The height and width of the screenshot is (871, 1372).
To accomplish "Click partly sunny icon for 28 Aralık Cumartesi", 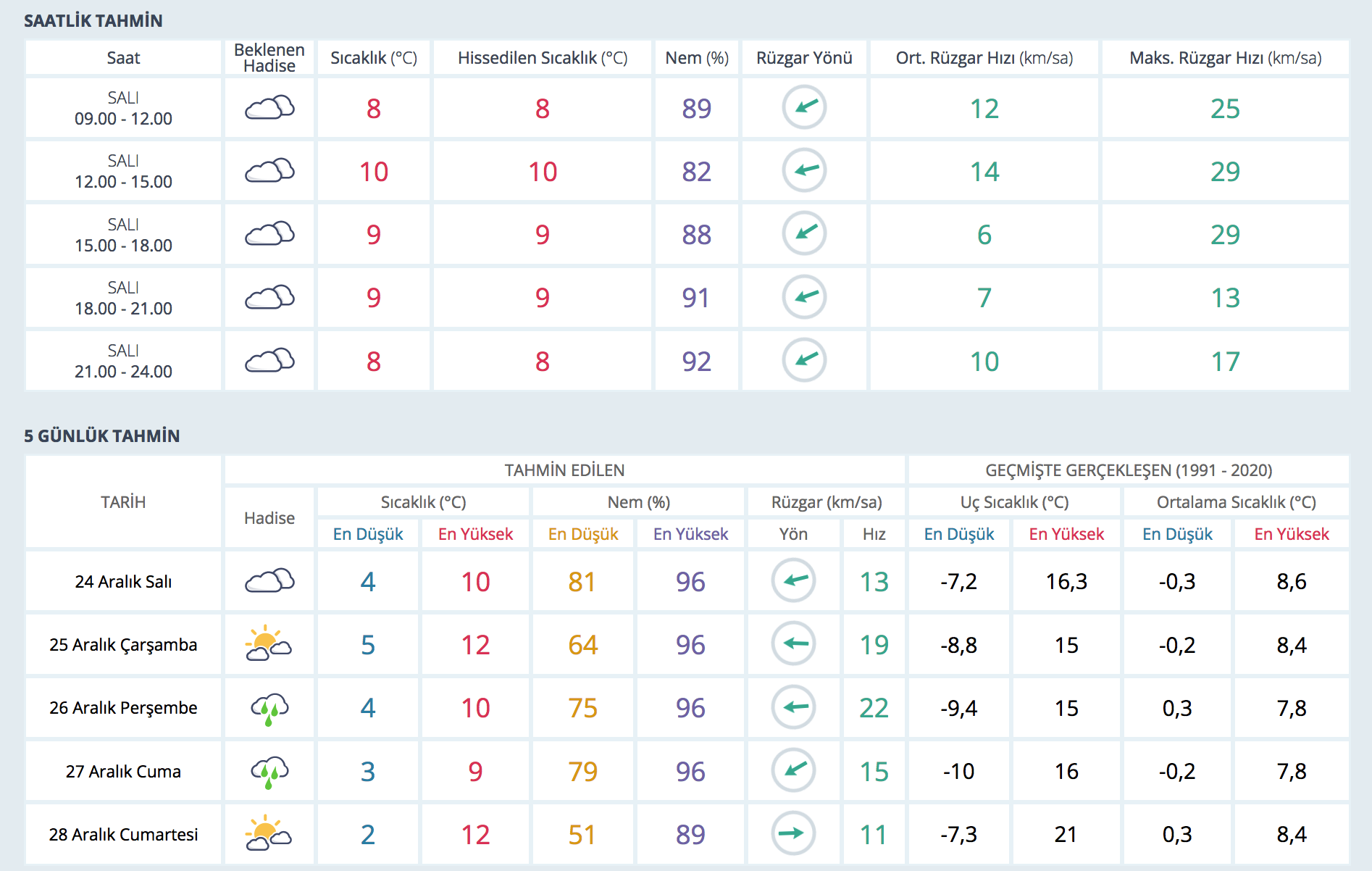I will point(269,834).
